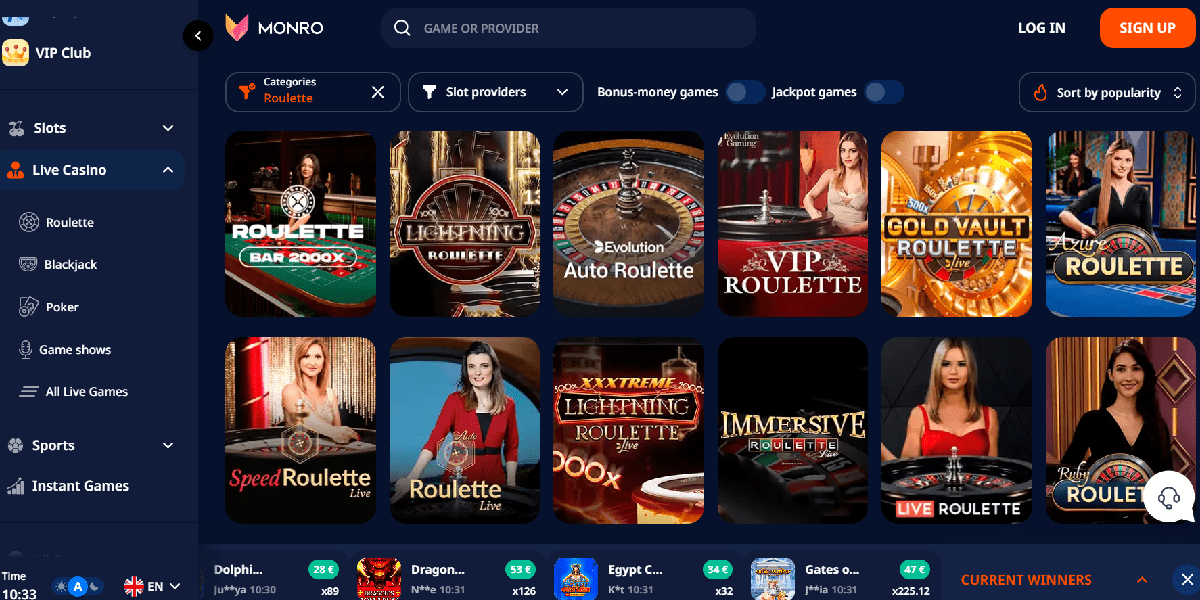The width and height of the screenshot is (1200, 600).
Task: Select the Game shows microphone icon
Action: point(27,349)
